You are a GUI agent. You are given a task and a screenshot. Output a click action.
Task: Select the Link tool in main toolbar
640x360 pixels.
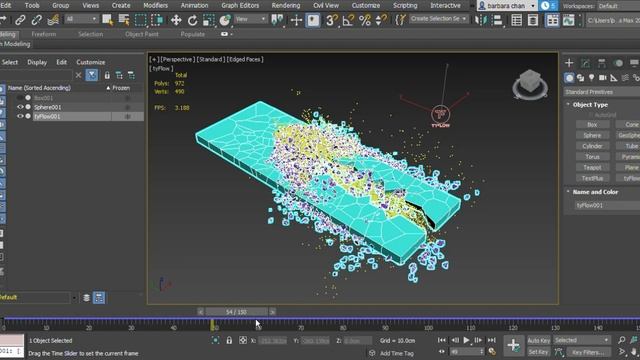(x=20, y=20)
